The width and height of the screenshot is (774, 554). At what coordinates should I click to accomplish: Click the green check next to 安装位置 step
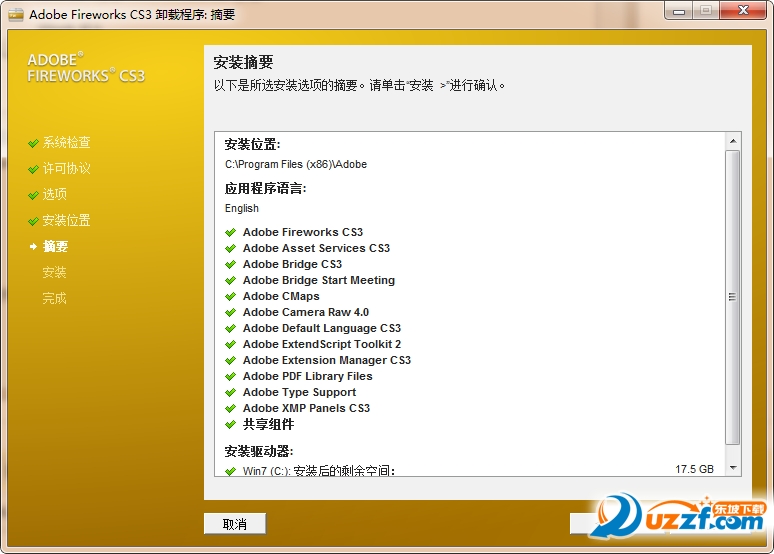(x=34, y=221)
